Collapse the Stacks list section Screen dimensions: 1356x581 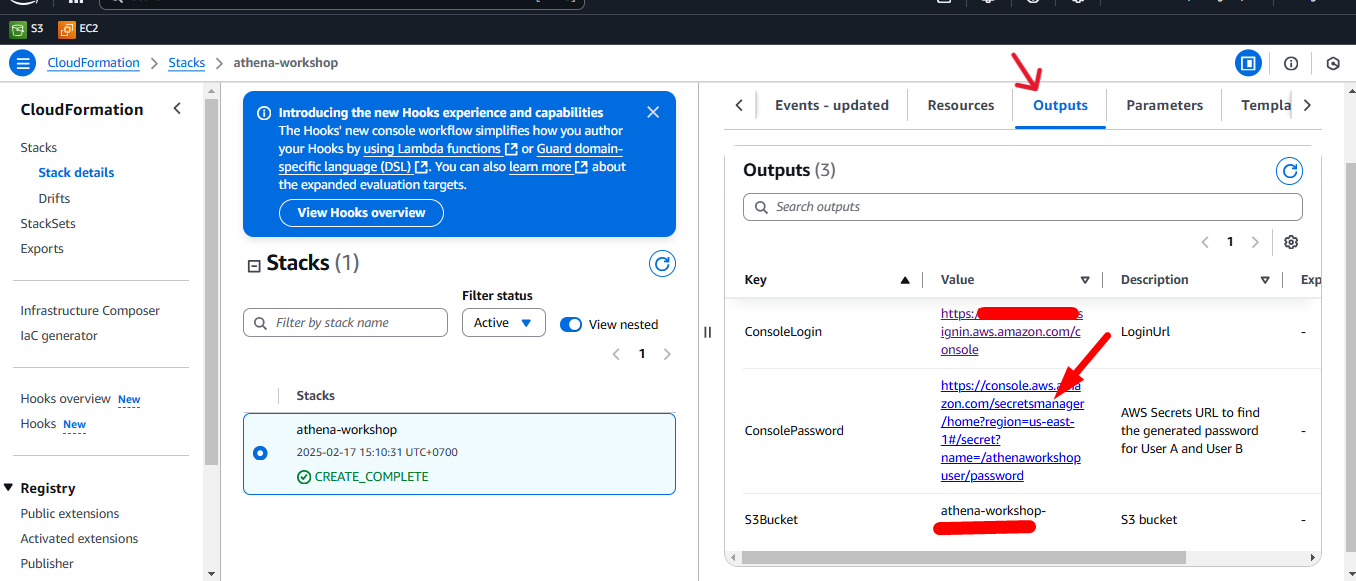[253, 265]
